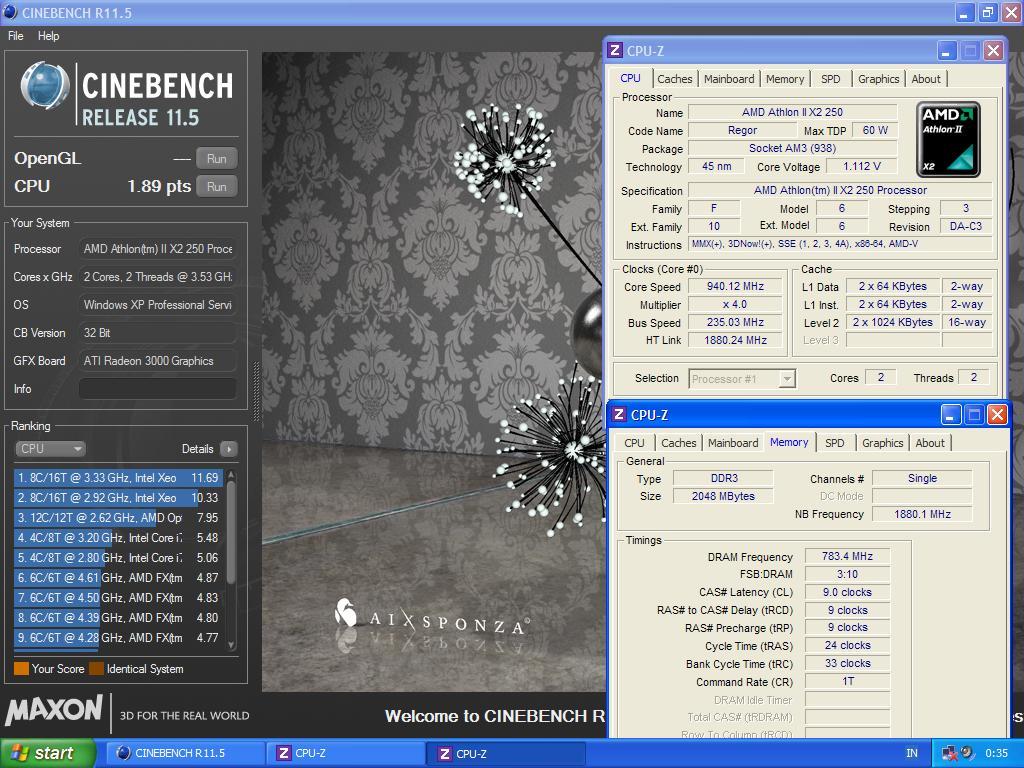1024x768 pixels.
Task: Open the Help menu in Cinebench
Action: (x=48, y=36)
